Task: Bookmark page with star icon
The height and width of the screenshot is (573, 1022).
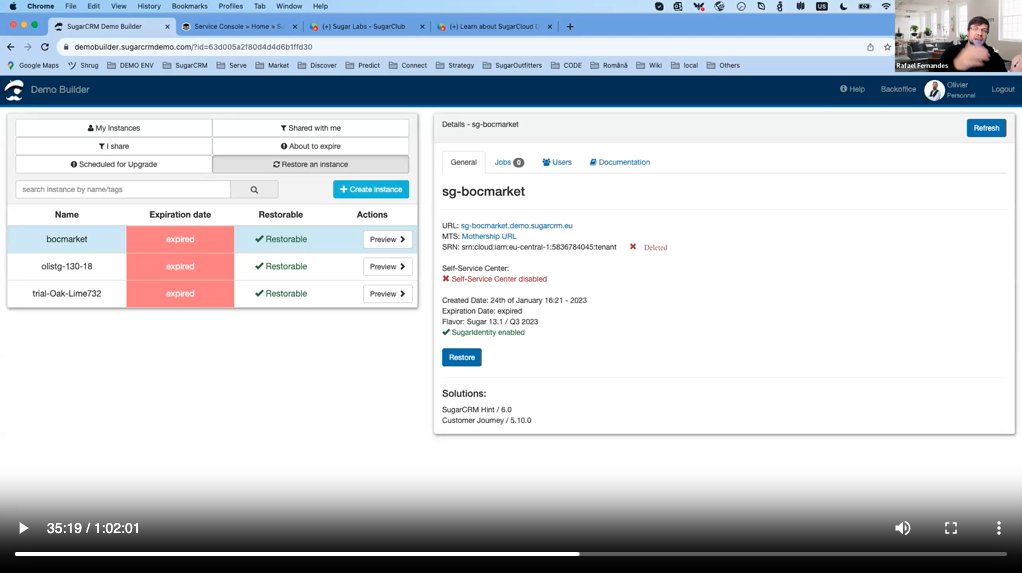Action: click(887, 47)
